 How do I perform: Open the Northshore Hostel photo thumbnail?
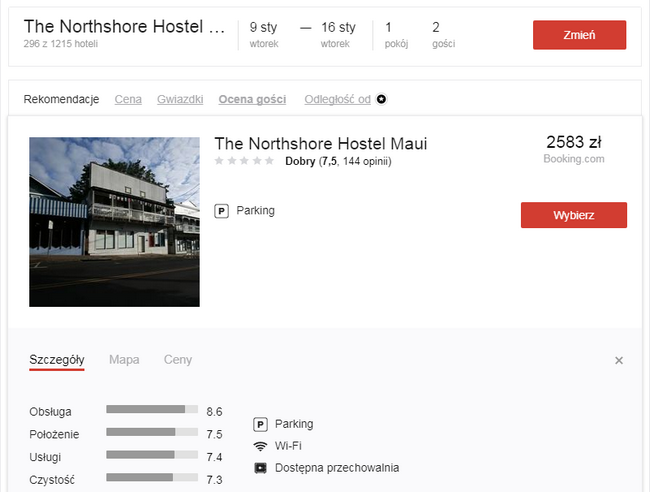[114, 222]
